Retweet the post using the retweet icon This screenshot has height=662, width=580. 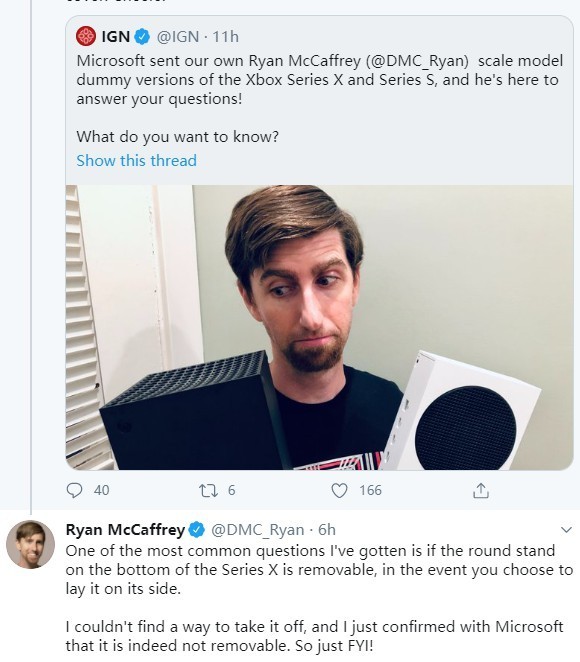coord(208,491)
